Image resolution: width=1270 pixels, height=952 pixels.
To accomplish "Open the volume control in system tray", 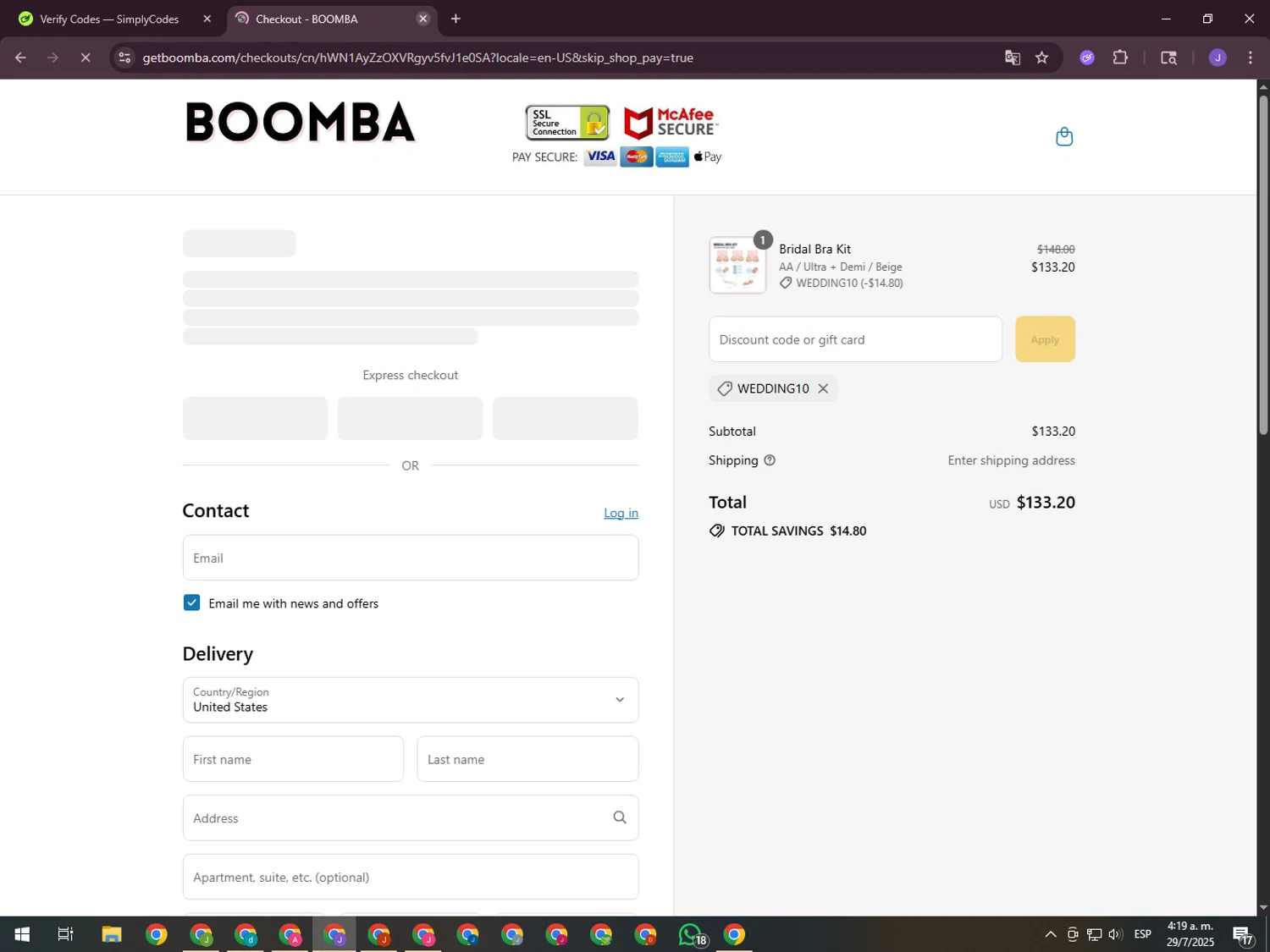I will coord(1116,934).
